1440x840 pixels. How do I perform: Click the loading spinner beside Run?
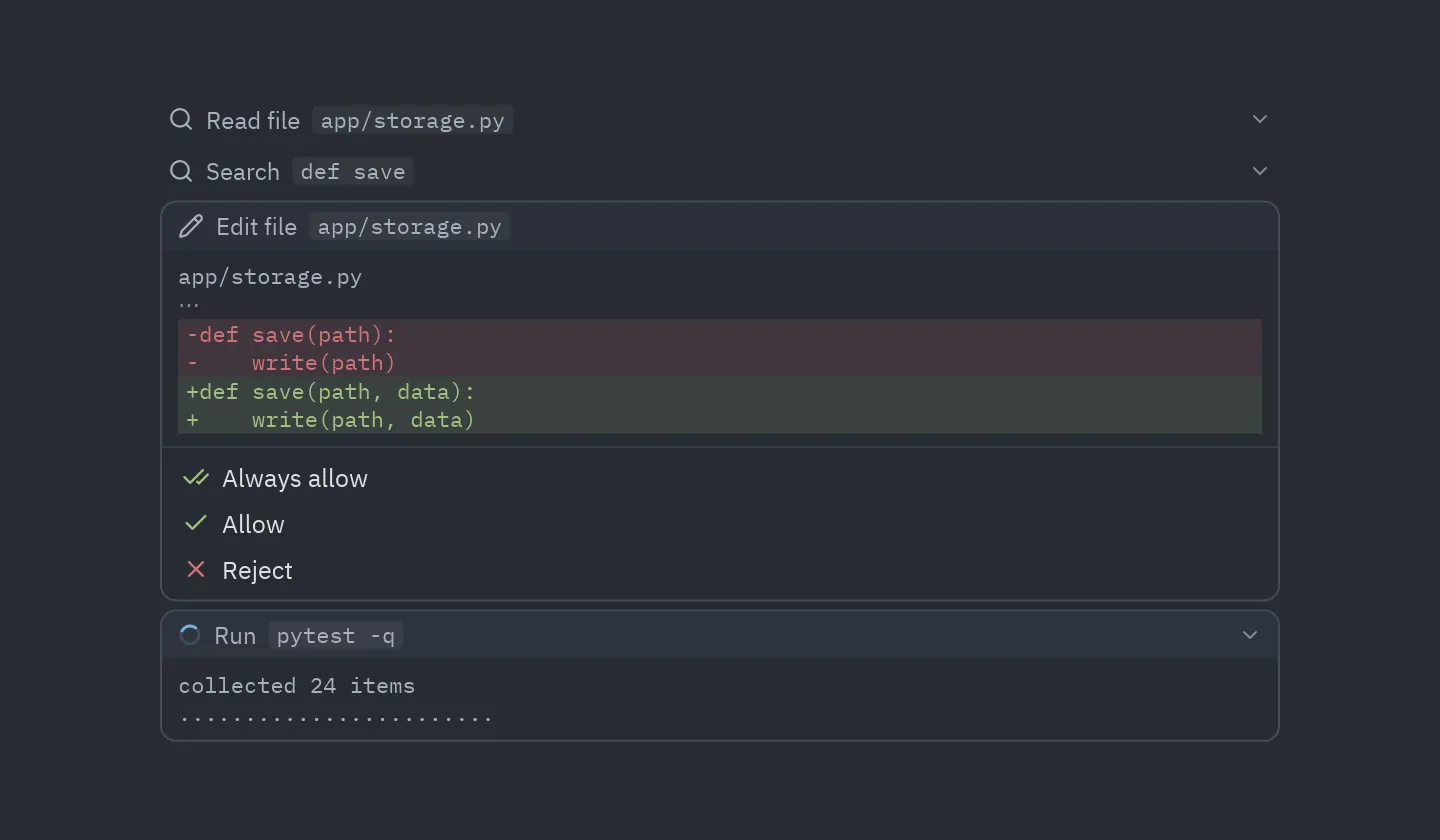(x=189, y=635)
